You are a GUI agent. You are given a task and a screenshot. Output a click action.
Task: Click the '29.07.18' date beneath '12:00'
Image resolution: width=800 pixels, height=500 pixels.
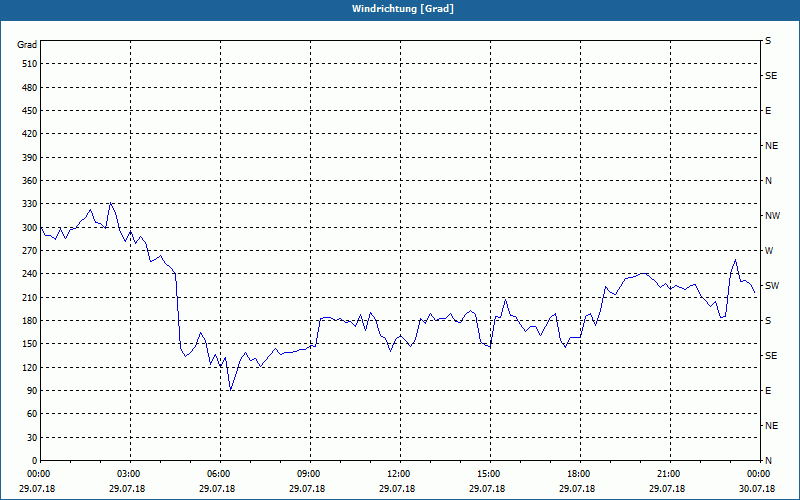(x=396, y=489)
